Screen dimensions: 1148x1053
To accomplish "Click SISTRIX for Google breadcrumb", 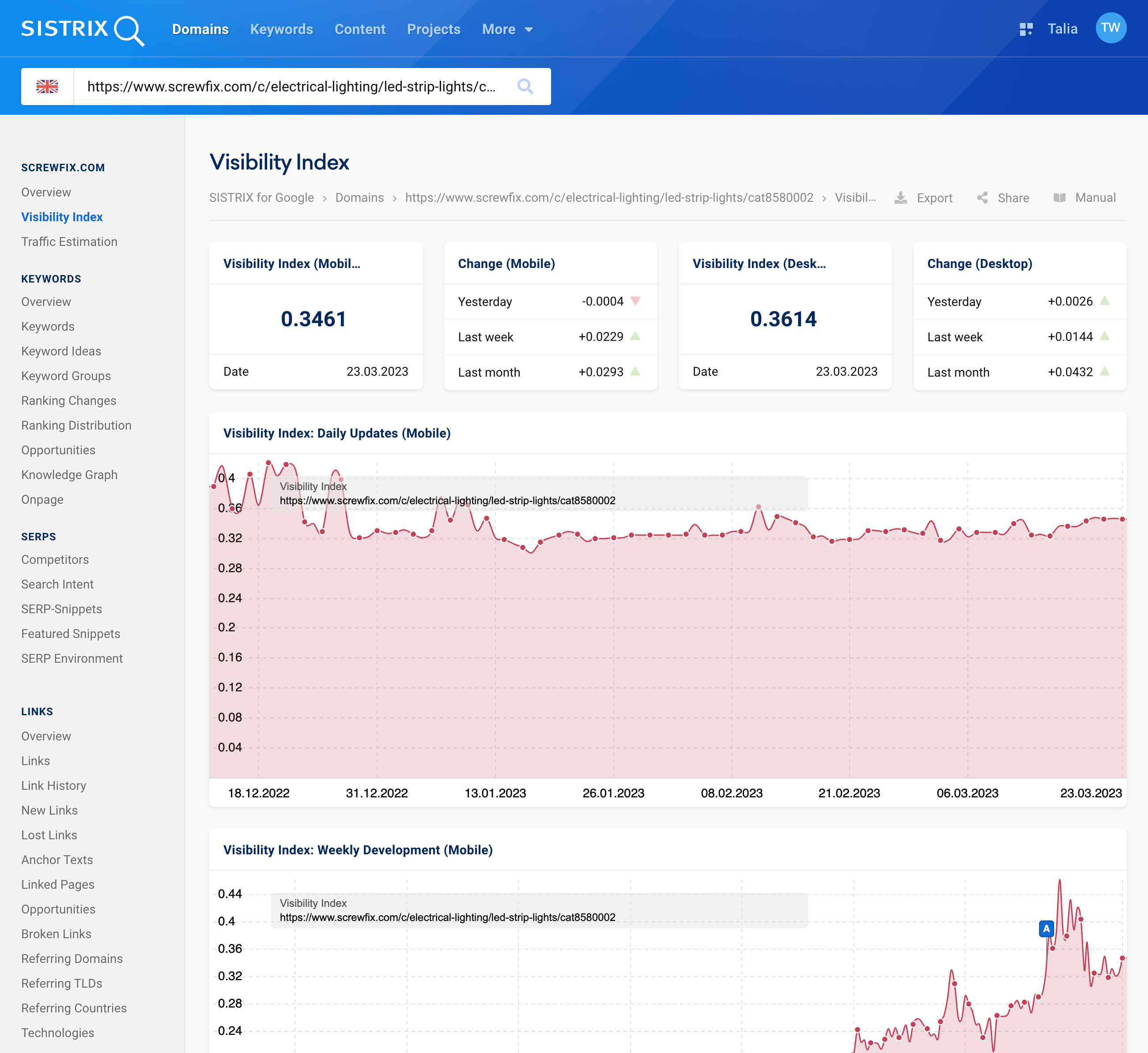I will 261,198.
